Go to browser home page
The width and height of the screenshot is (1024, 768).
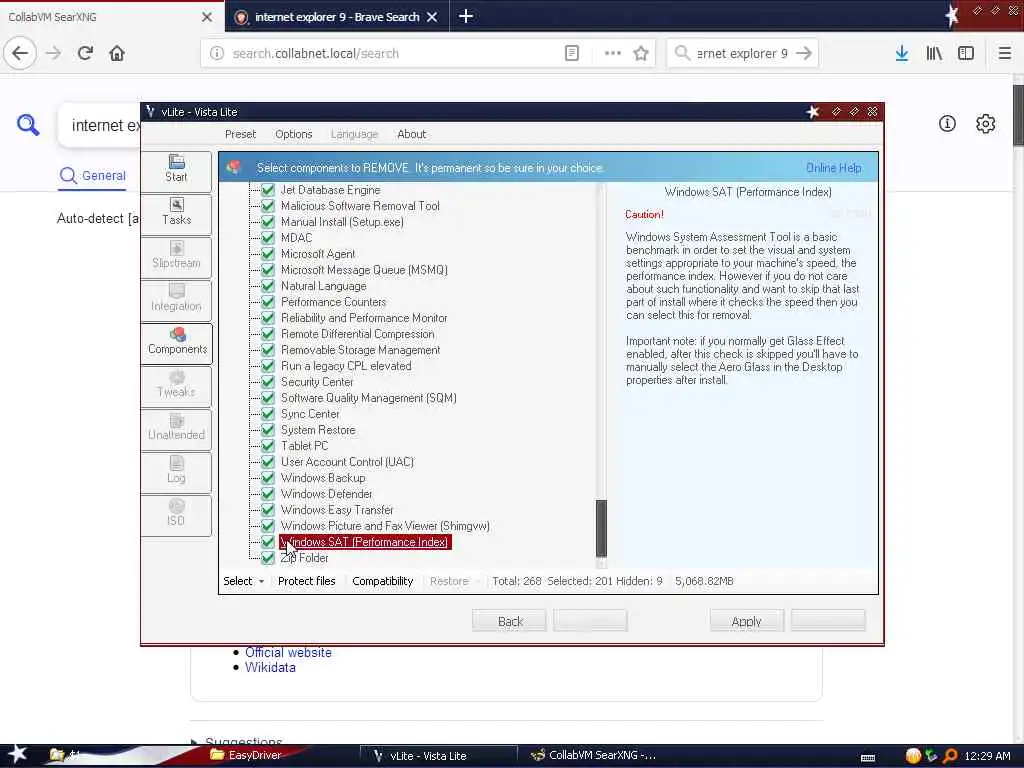[117, 53]
